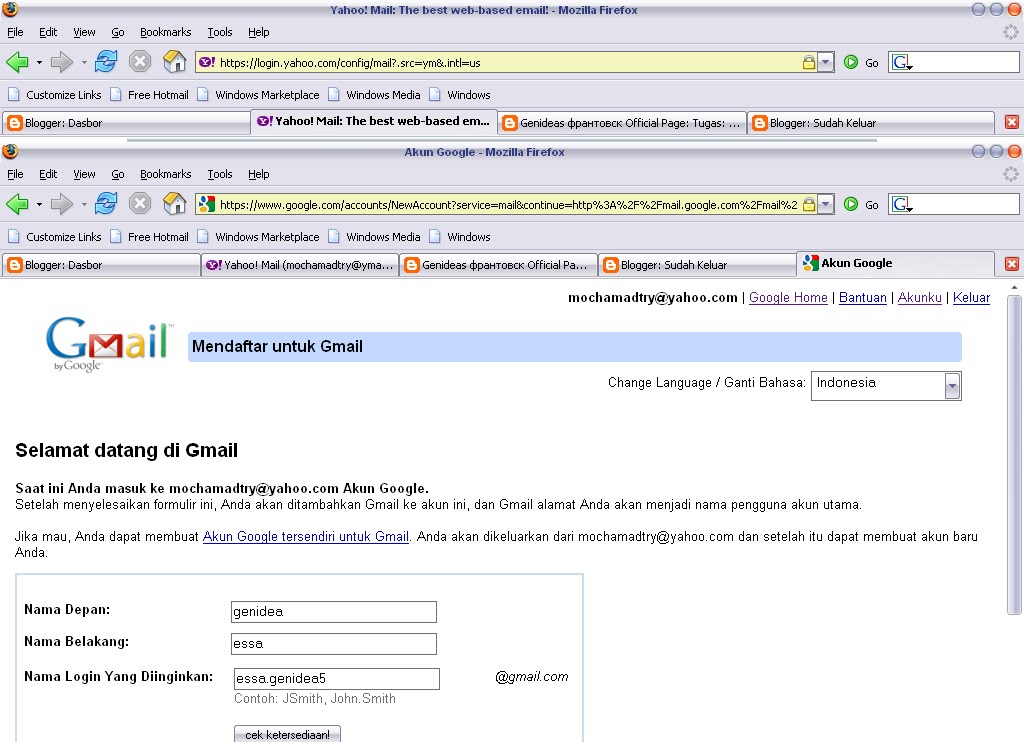Image resolution: width=1024 pixels, height=742 pixels.
Task: Click Home icon in Yahoo Mail window
Action: [174, 62]
